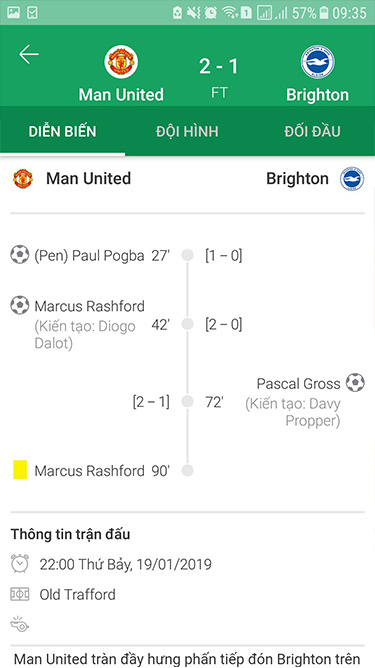Tap the 72' timeline marker dot

(188, 401)
